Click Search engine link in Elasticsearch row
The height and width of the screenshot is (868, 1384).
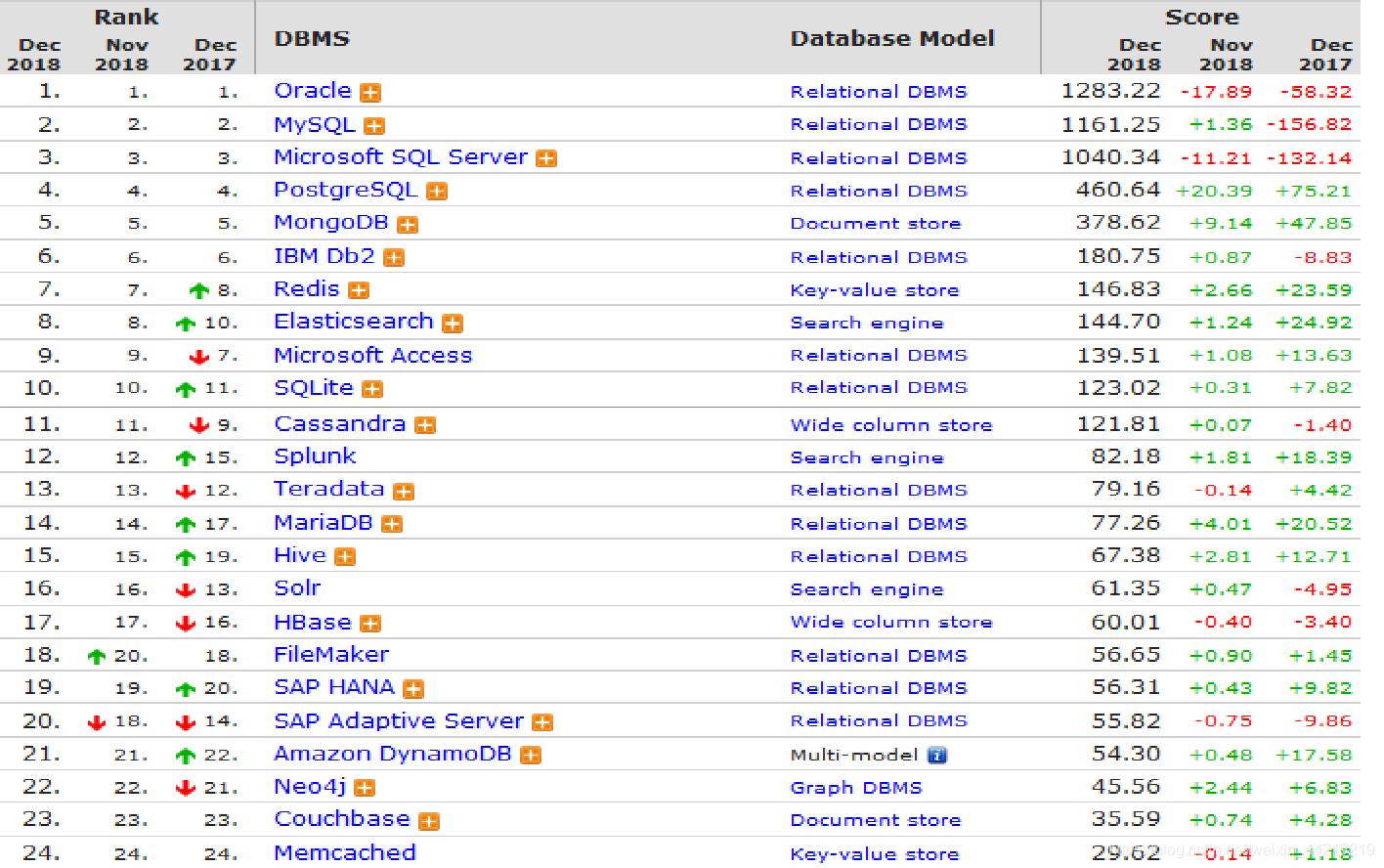867,324
